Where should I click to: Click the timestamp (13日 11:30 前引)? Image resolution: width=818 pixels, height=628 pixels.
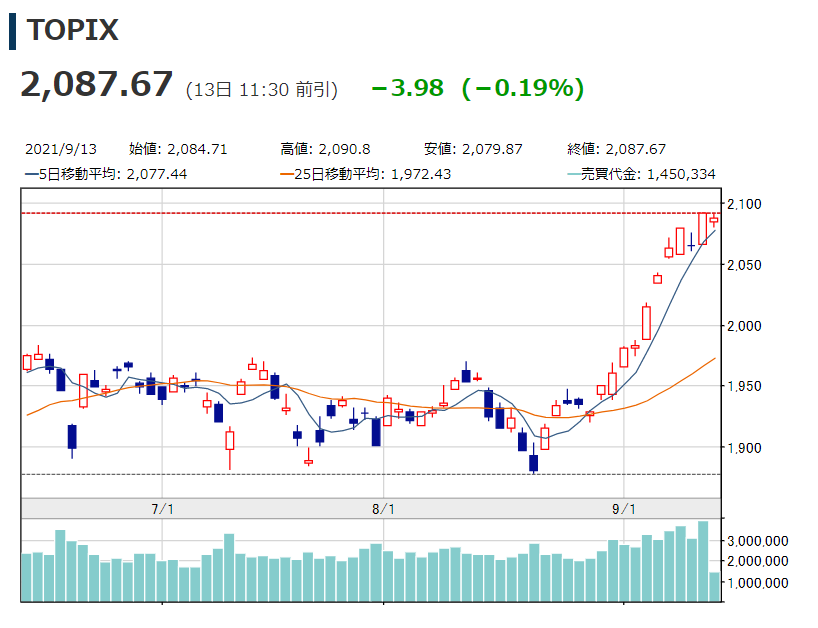pos(262,90)
